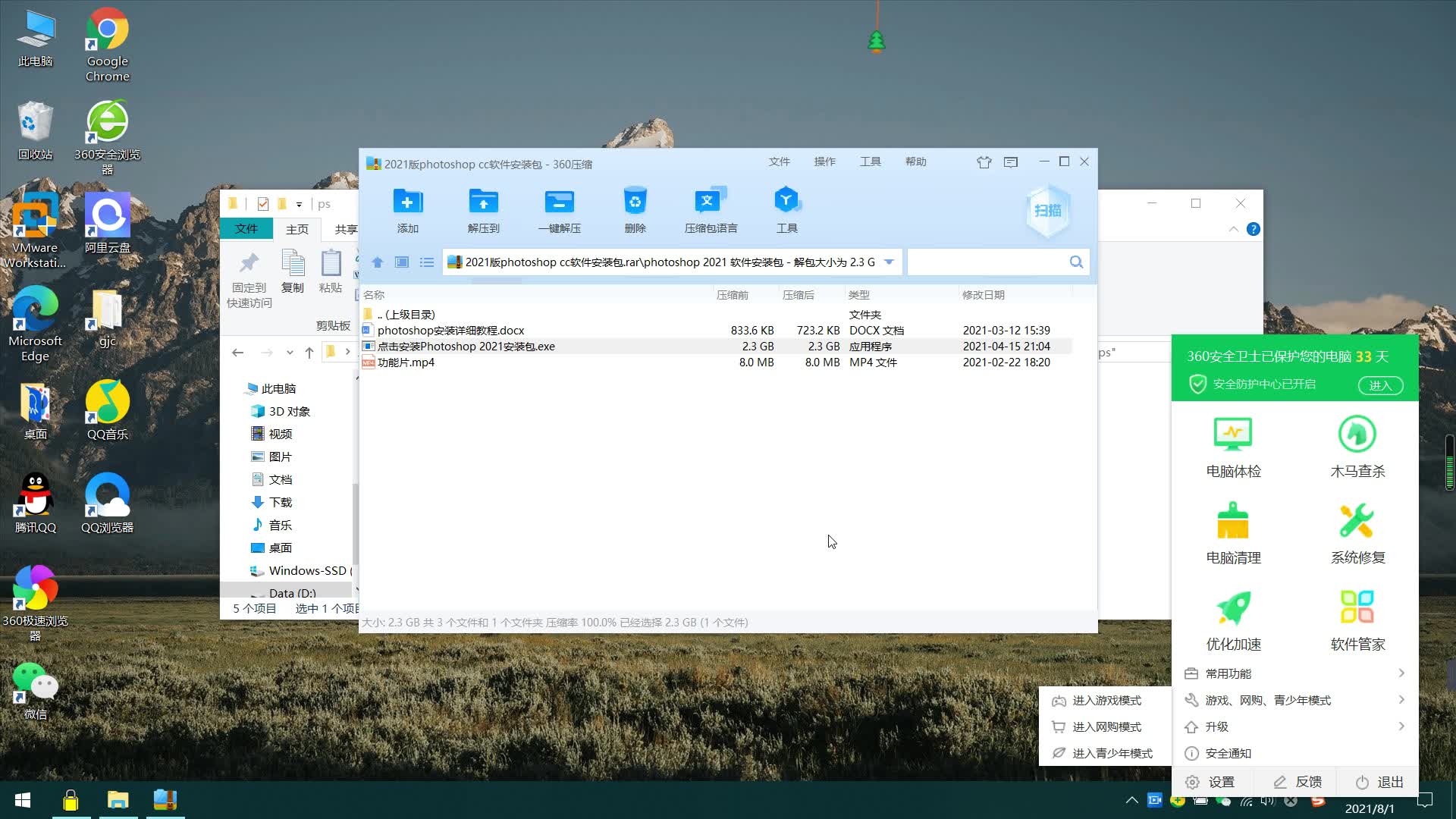The width and height of the screenshot is (1456, 819).
Task: Select the 微信 desktop icon
Action: point(35,690)
